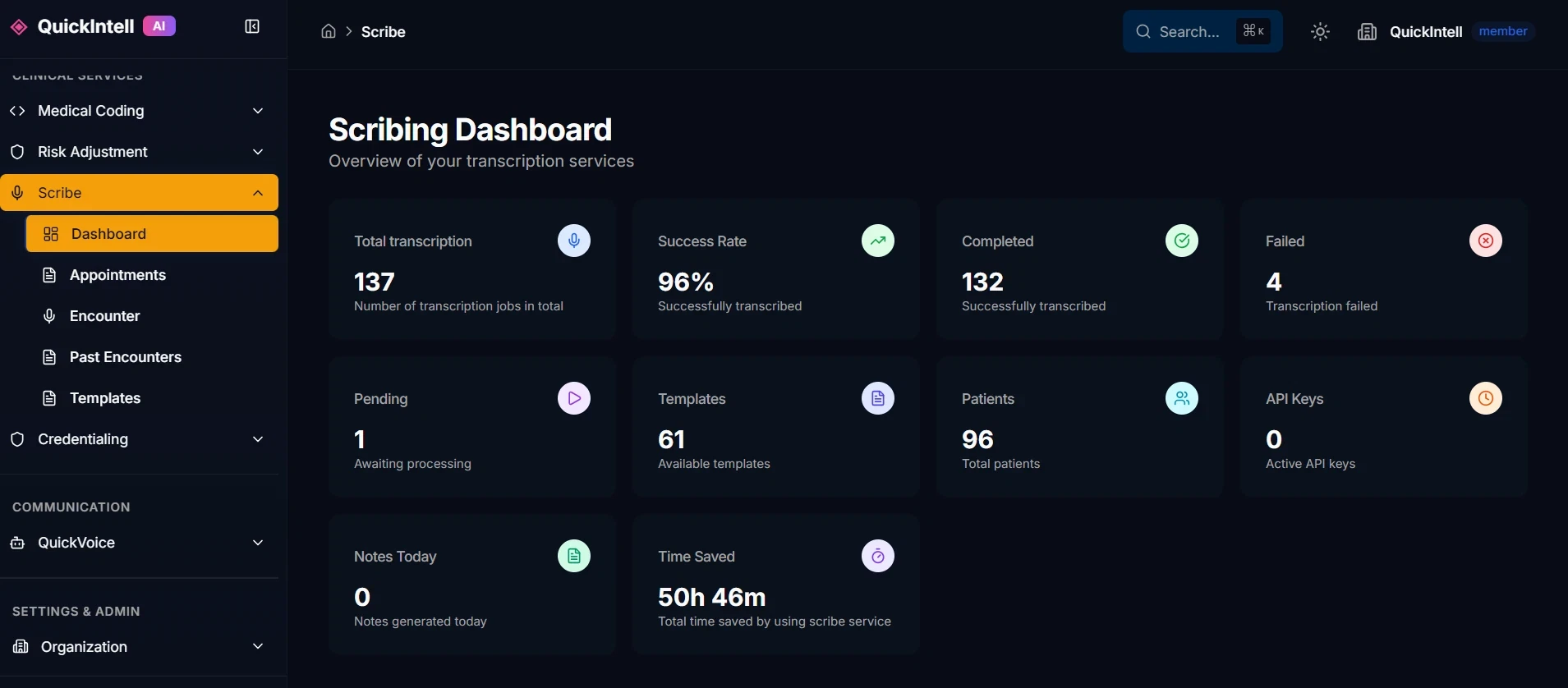The image size is (1568, 688).
Task: Click the SETTINGS & ADMIN section label
Action: tap(76, 612)
